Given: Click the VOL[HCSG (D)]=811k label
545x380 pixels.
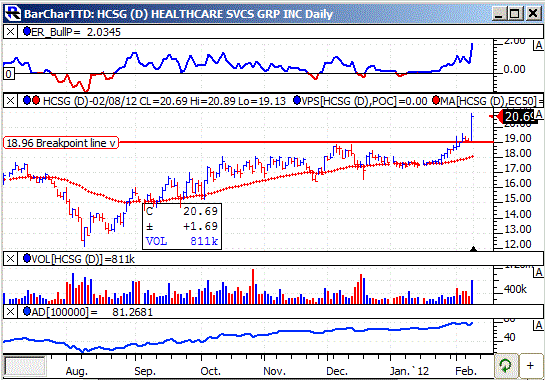Looking at the screenshot, I should 83,259.
